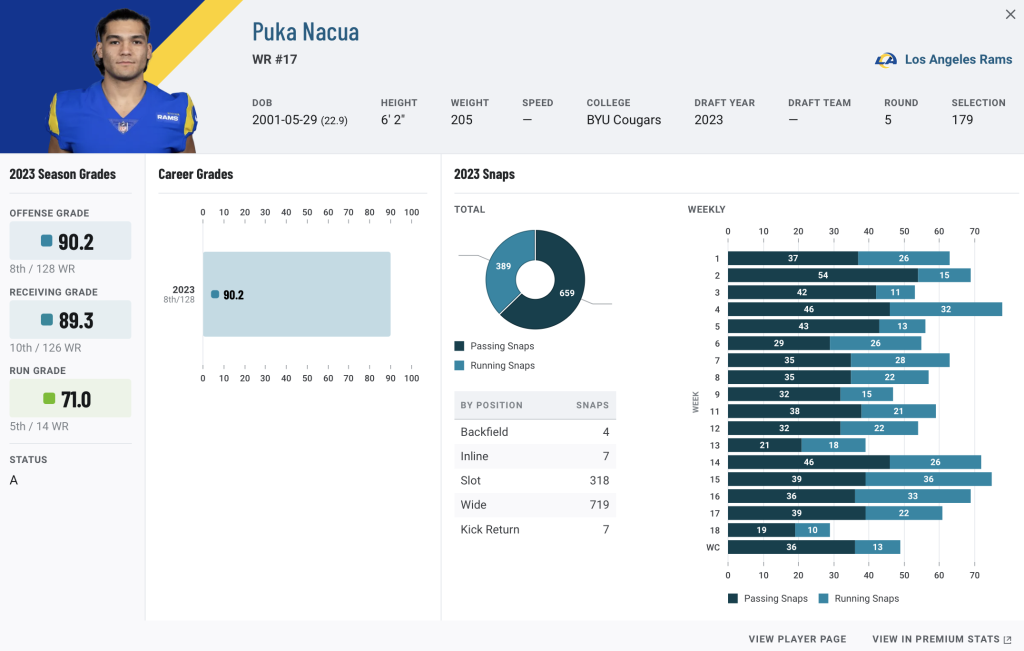Viewport: 1024px width, 651px height.
Task: Click the Run Grade 71.0 box
Action: click(70, 398)
